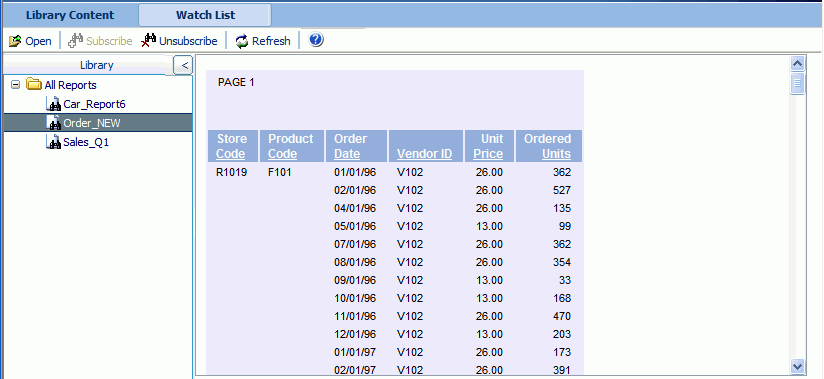The height and width of the screenshot is (379, 824).
Task: Sort by the Store Code column header
Action: click(x=231, y=146)
